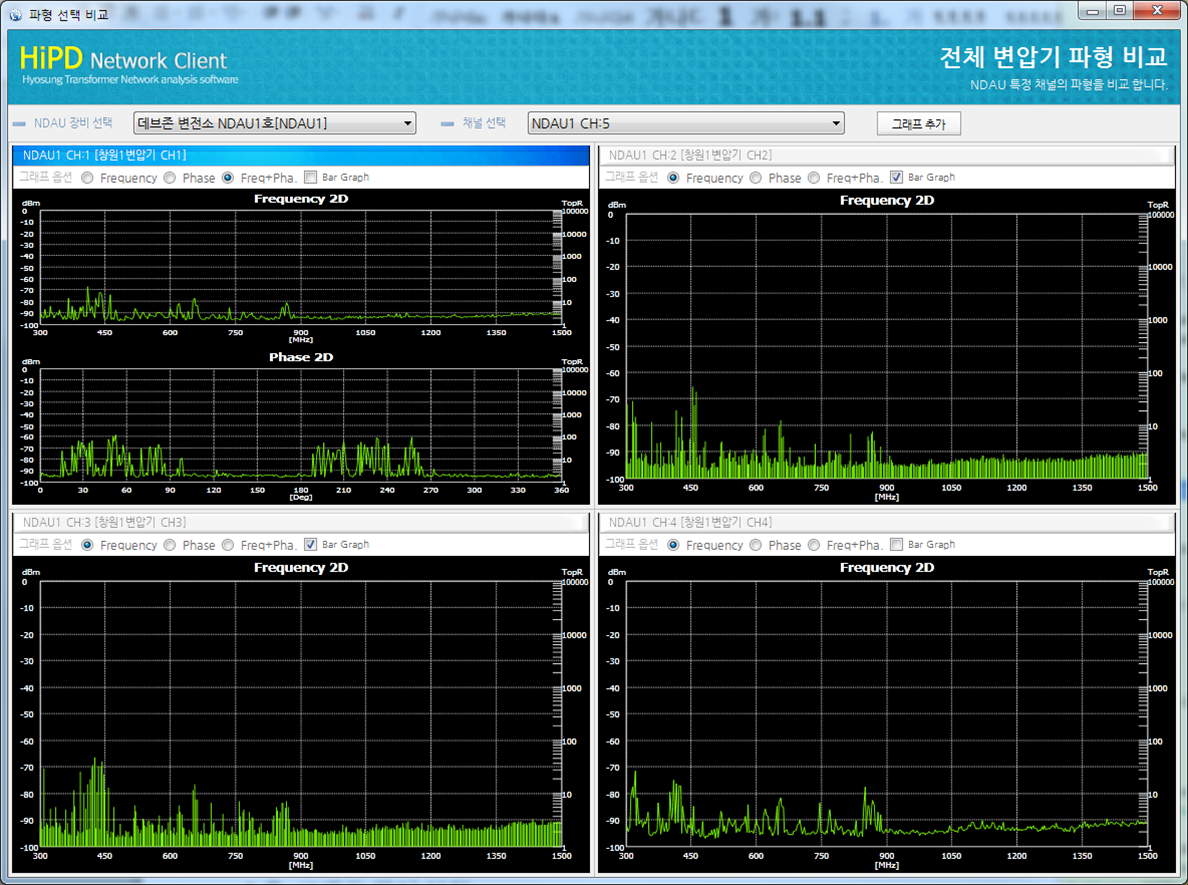The image size is (1188, 885).
Task: Select Frequency radio in CH:1 panel
Action: pos(88,177)
